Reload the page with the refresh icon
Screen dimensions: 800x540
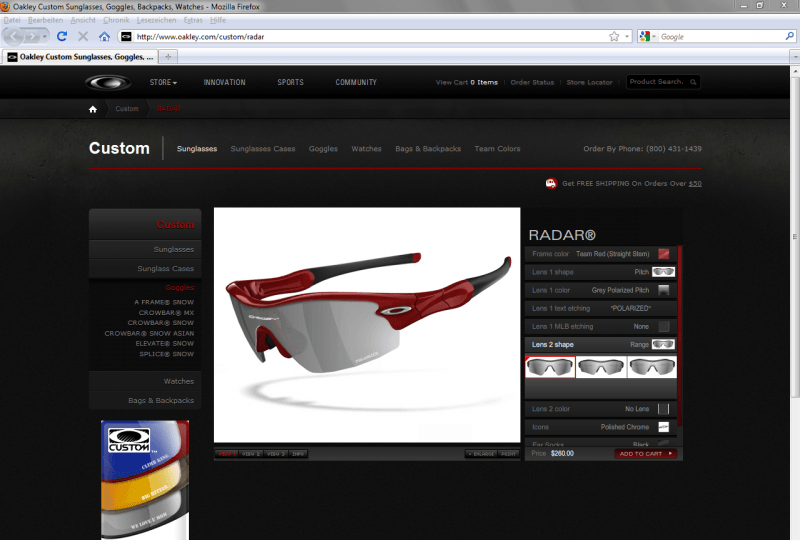tap(62, 36)
